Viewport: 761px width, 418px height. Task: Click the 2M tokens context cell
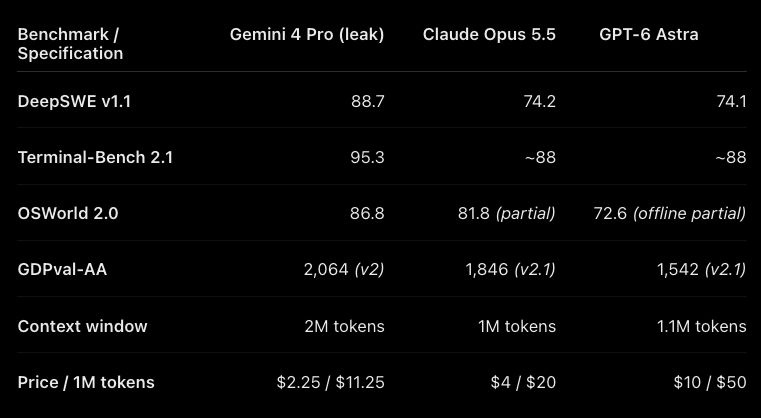pos(345,326)
